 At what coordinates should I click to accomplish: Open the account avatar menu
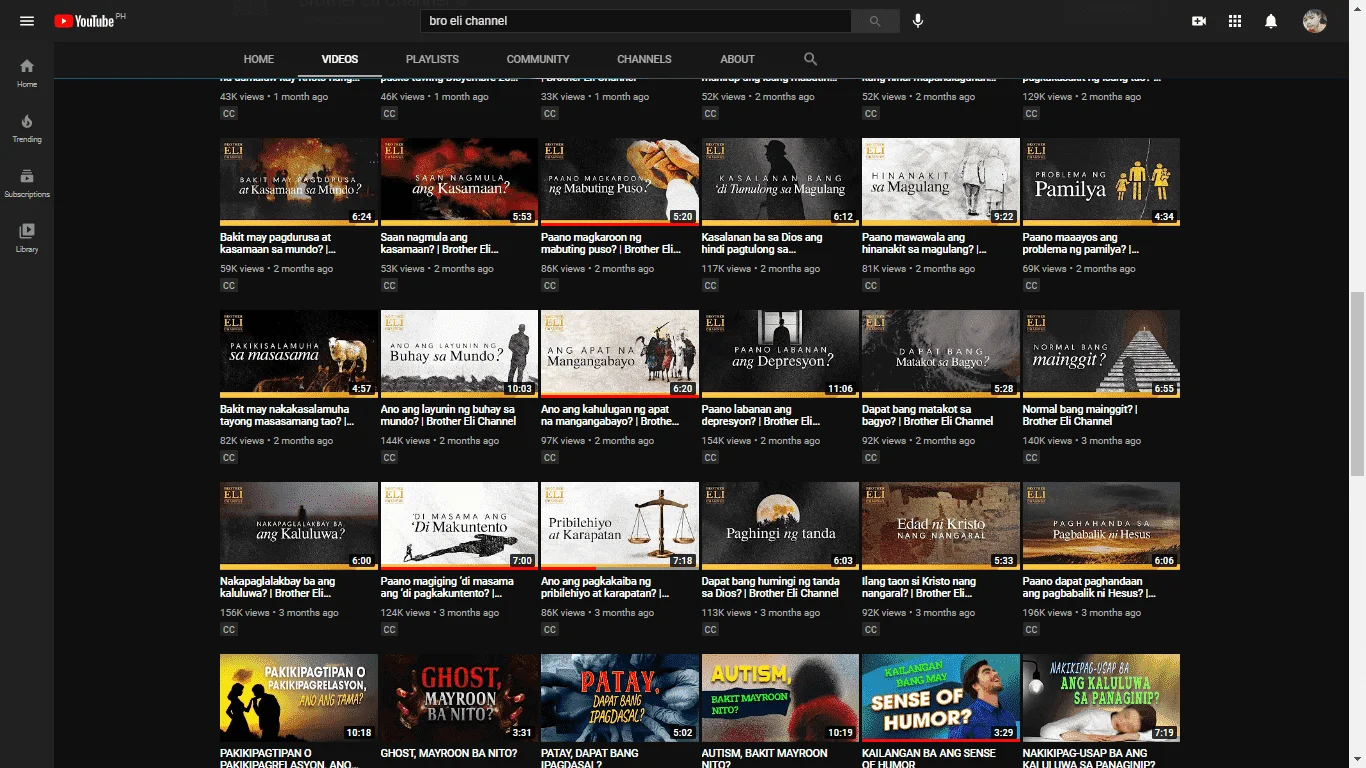1315,21
